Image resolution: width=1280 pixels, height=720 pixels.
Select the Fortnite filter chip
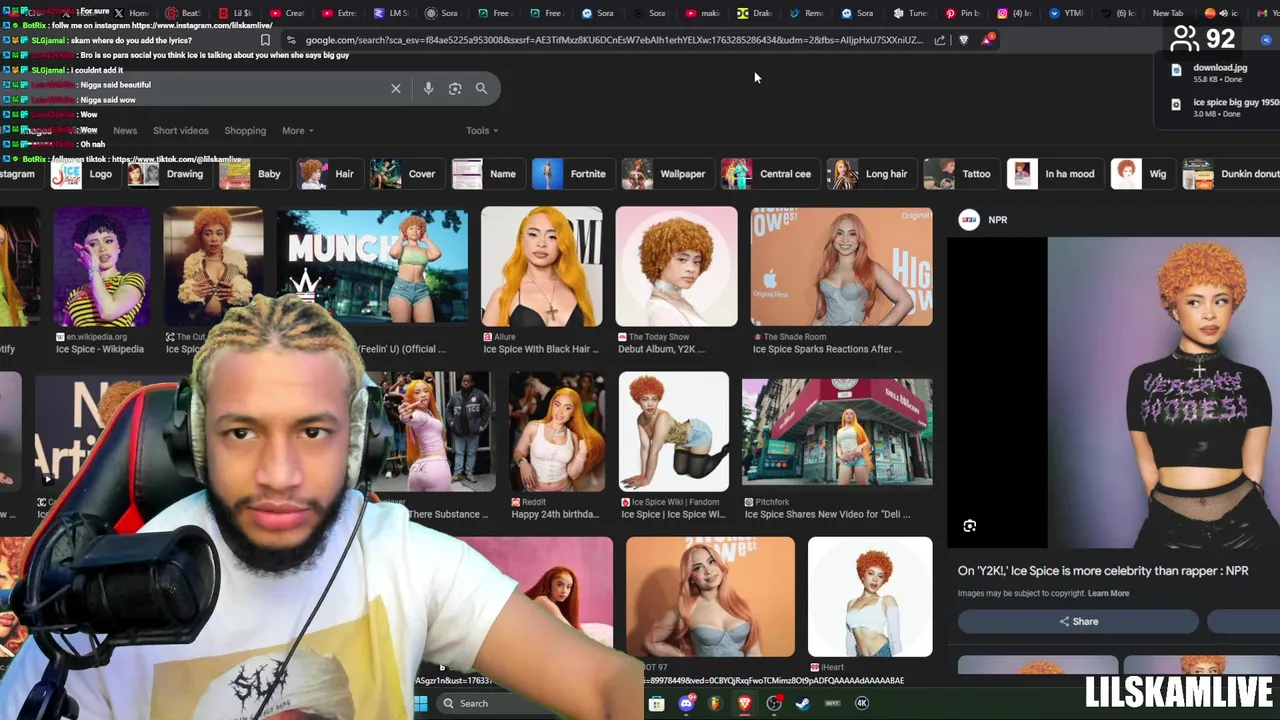(x=572, y=174)
